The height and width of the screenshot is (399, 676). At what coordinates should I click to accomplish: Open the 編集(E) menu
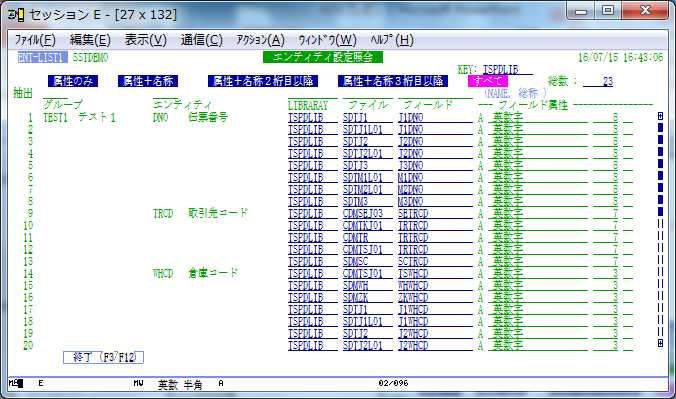click(x=90, y=40)
